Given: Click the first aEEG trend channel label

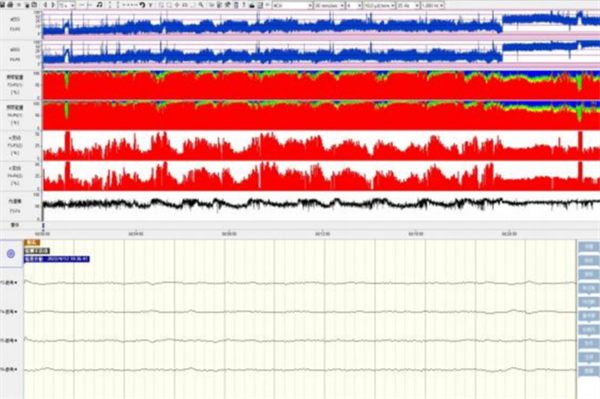Looking at the screenshot, I should click(15, 24).
